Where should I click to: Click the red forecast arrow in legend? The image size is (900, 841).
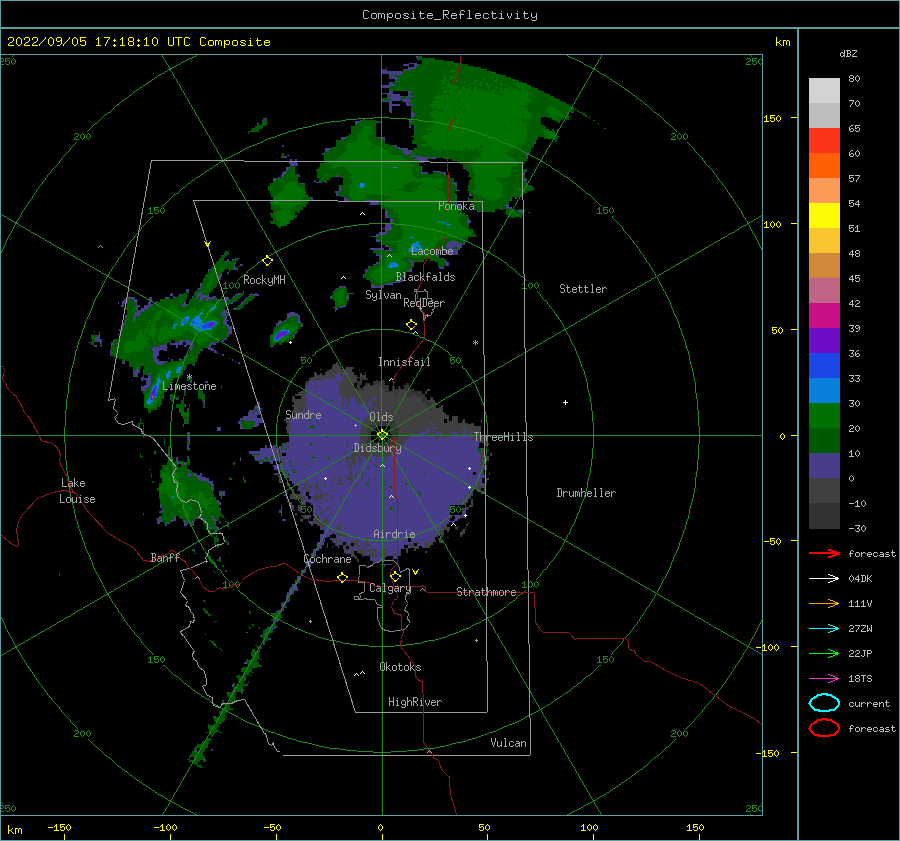click(824, 553)
